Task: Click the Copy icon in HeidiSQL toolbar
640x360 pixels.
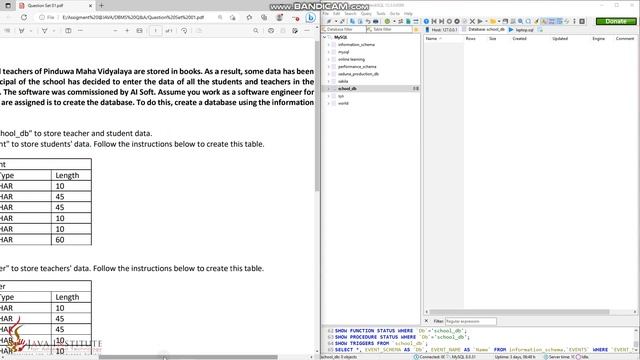Action: [x=352, y=21]
